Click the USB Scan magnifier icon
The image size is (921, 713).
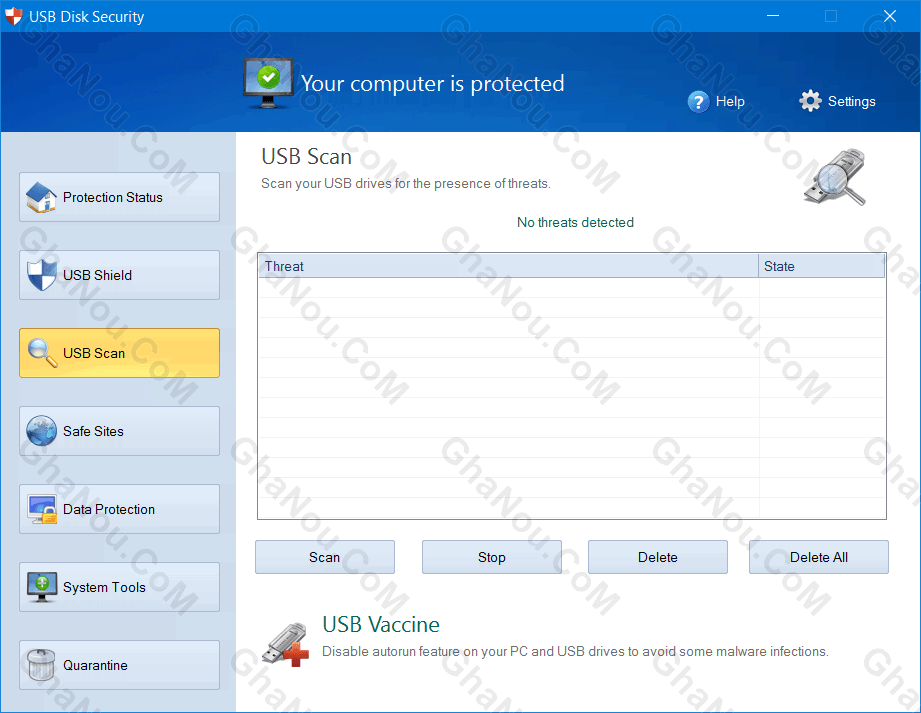[x=42, y=353]
